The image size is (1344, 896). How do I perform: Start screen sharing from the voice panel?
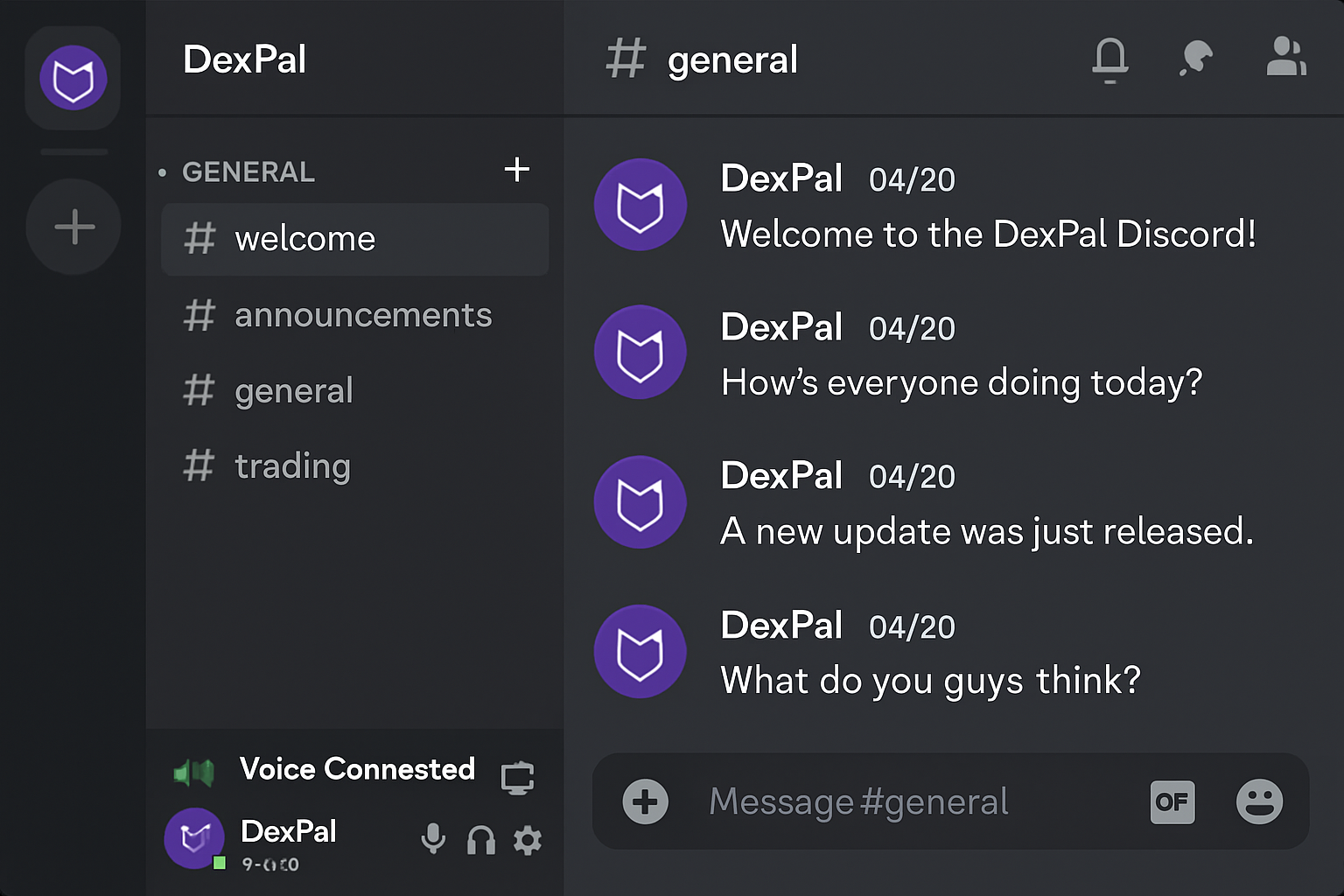pos(518,776)
